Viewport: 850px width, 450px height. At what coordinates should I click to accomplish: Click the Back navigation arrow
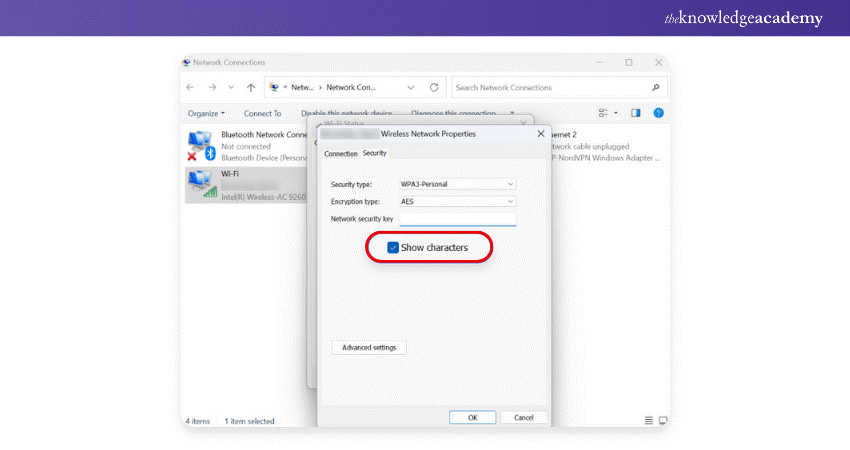tap(191, 87)
